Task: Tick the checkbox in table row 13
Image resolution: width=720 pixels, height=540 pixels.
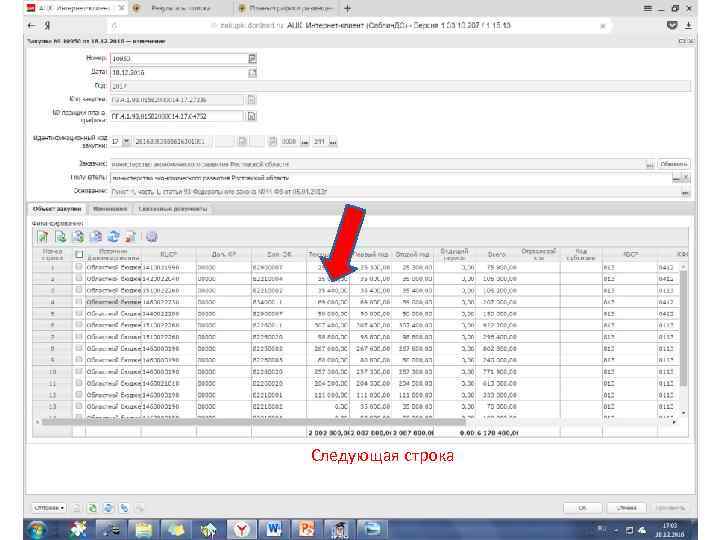Action: coord(79,406)
